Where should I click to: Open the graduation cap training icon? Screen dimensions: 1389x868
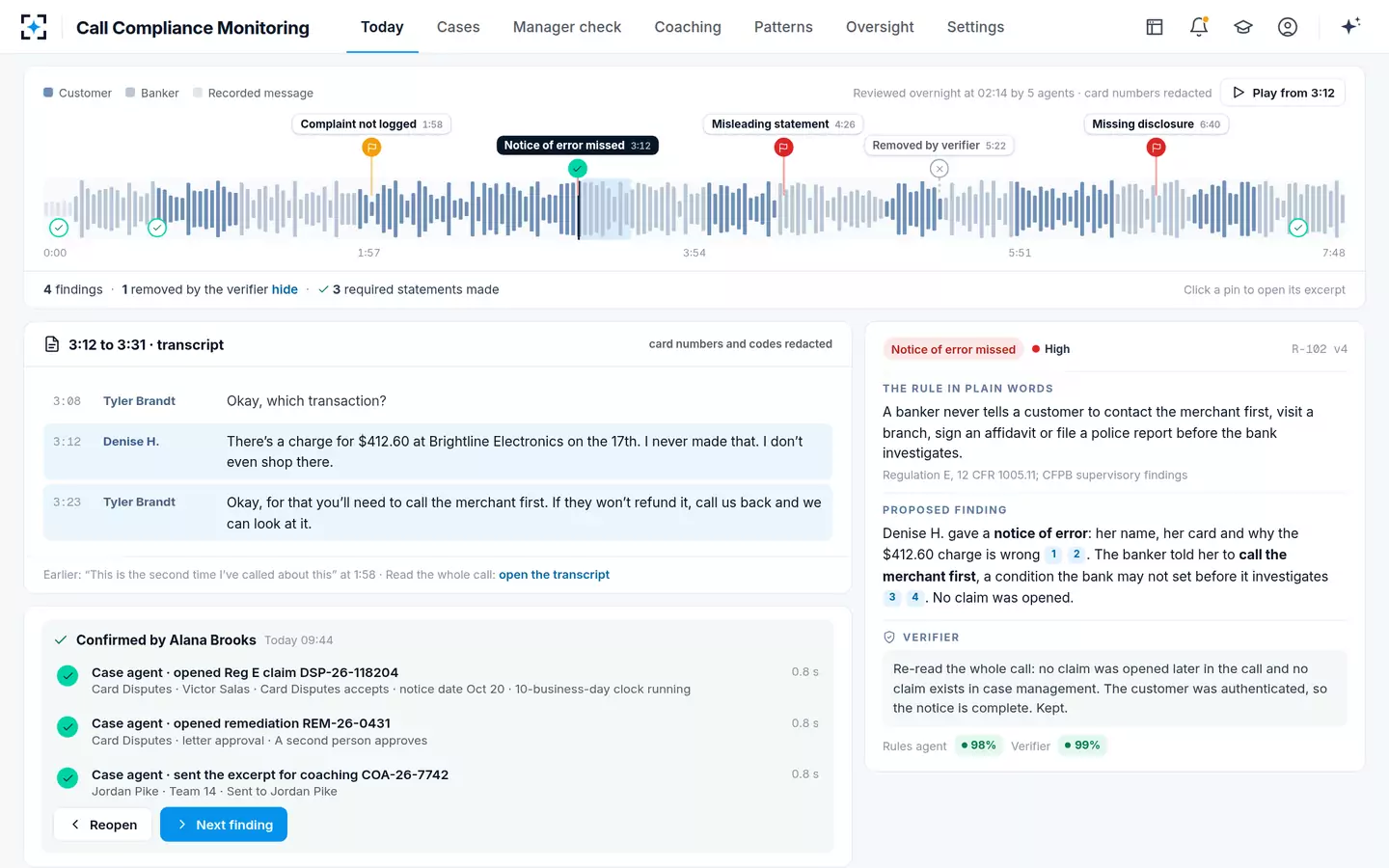coord(1243,27)
